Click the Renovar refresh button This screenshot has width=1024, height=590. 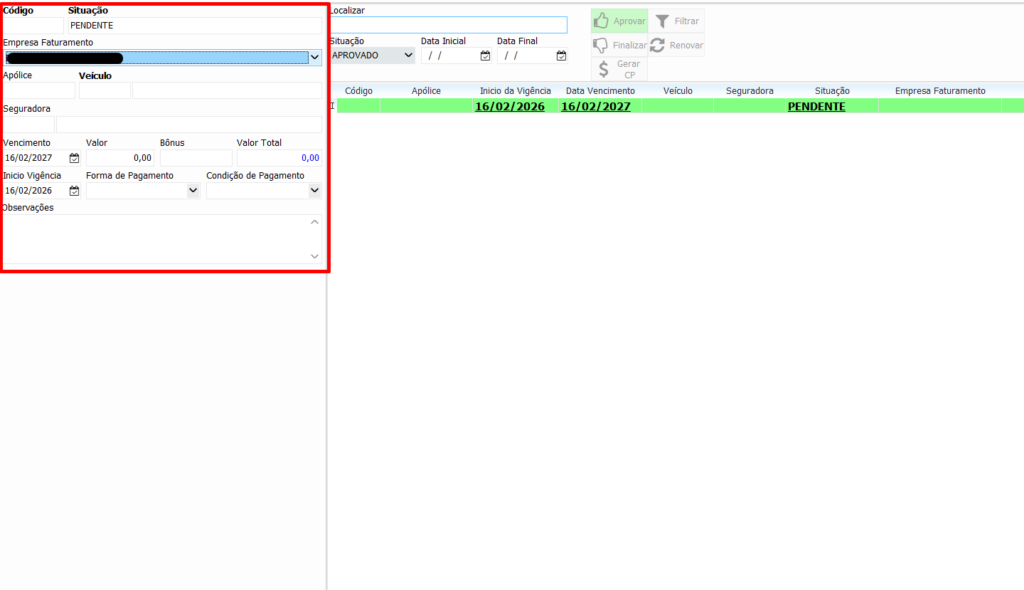(677, 46)
